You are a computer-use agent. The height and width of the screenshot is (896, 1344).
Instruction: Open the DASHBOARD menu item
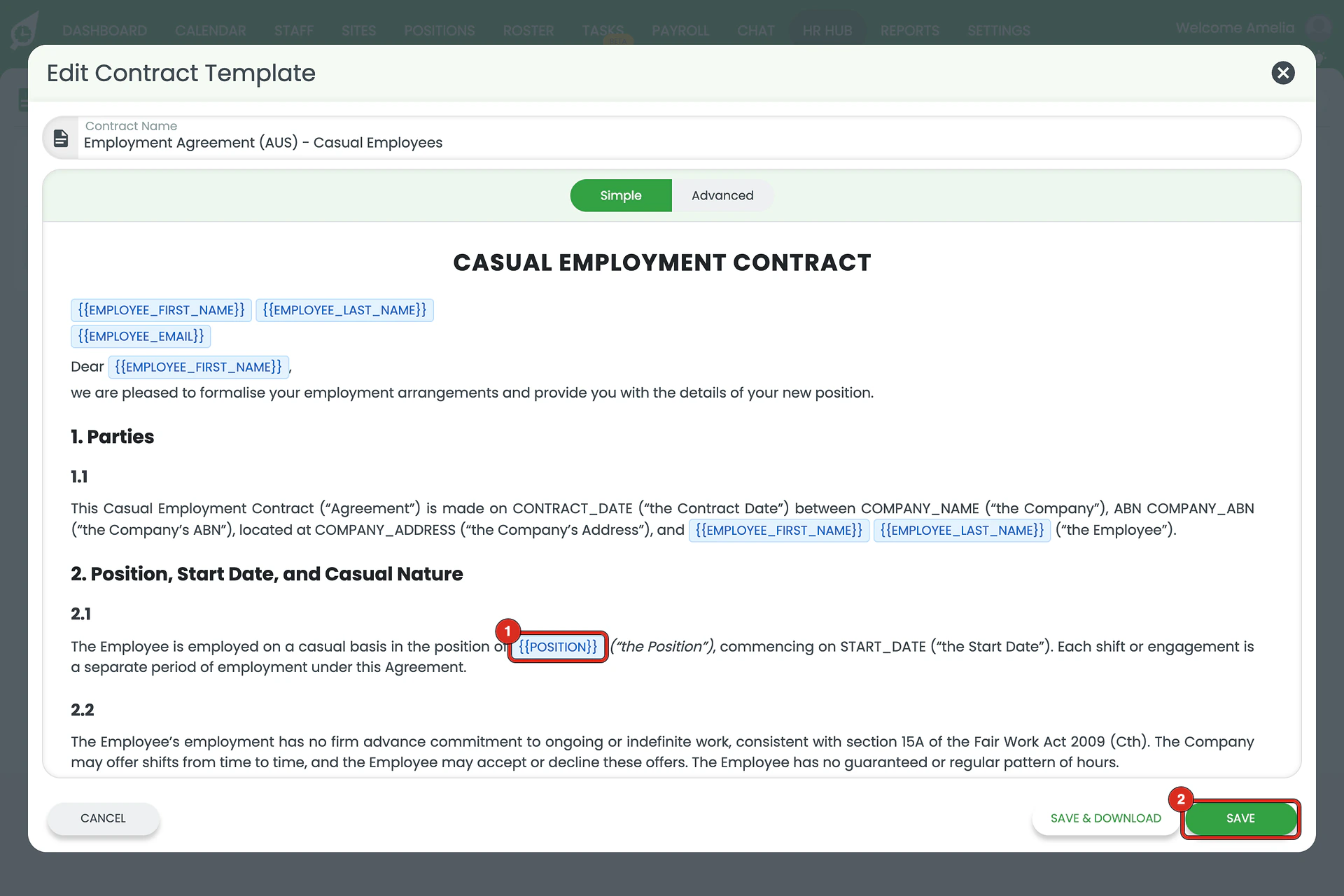105,31
